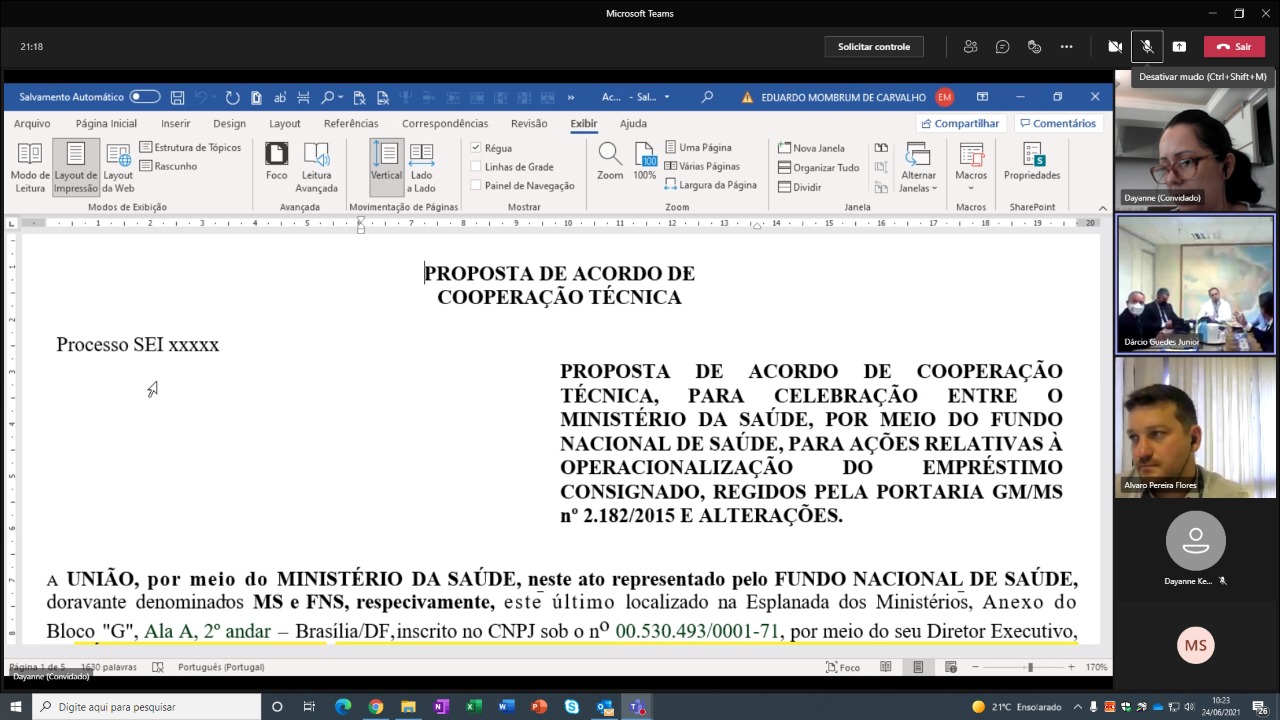Open the Macros dropdown
The width and height of the screenshot is (1280, 720).
(971, 167)
